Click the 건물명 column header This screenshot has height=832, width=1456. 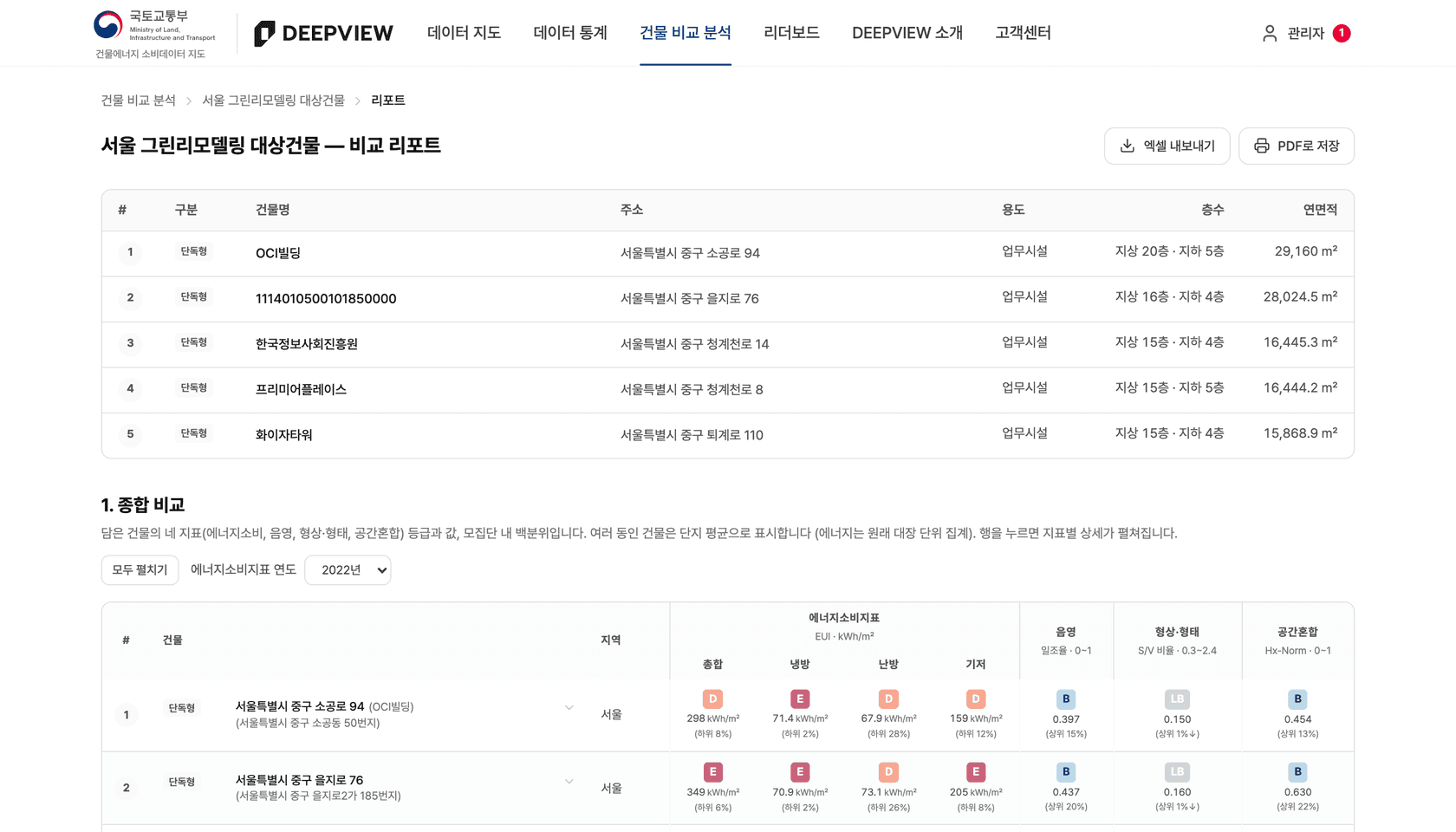click(x=273, y=210)
